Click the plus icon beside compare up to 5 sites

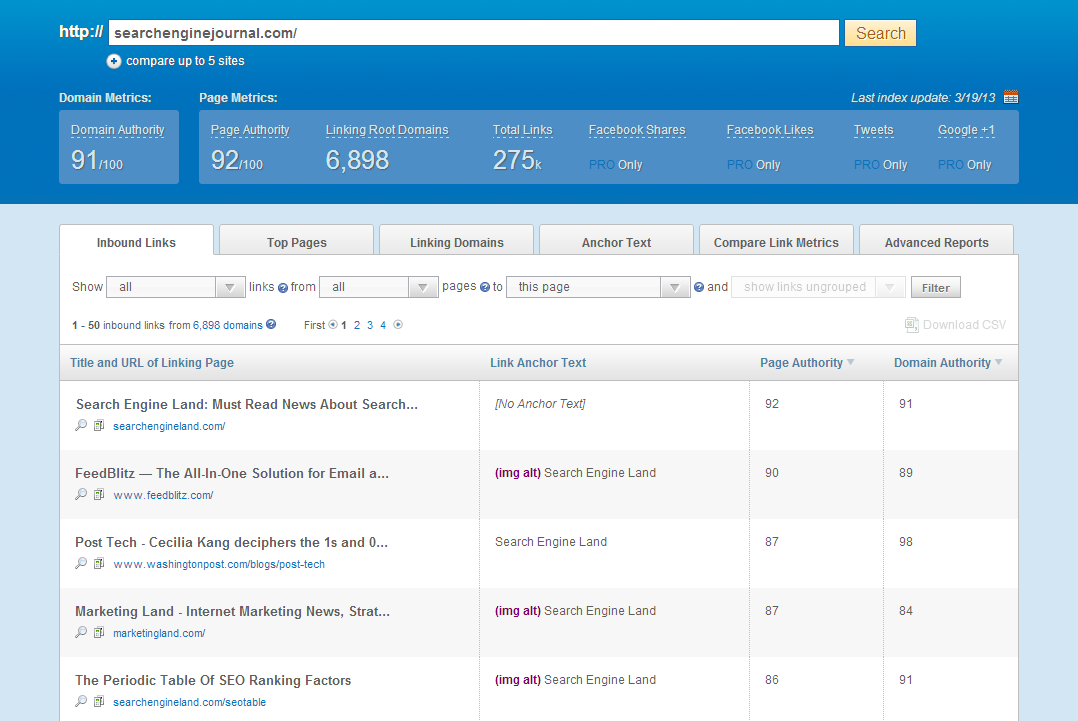(x=114, y=61)
